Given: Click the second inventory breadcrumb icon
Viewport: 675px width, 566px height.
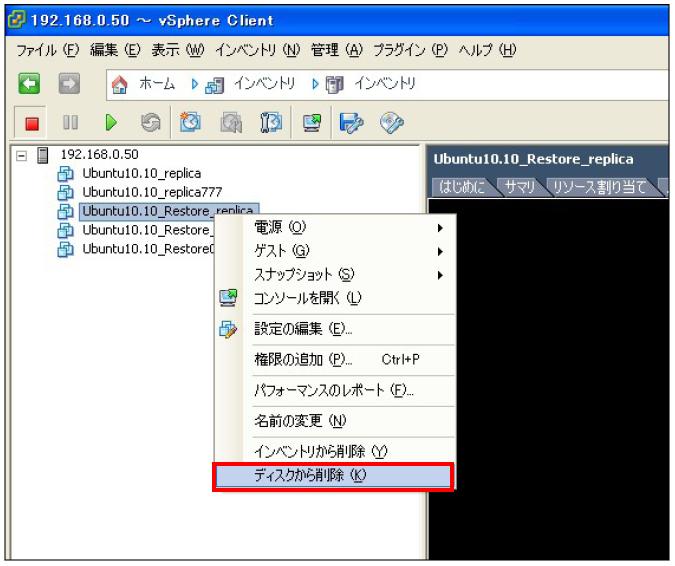Looking at the screenshot, I should [x=334, y=84].
